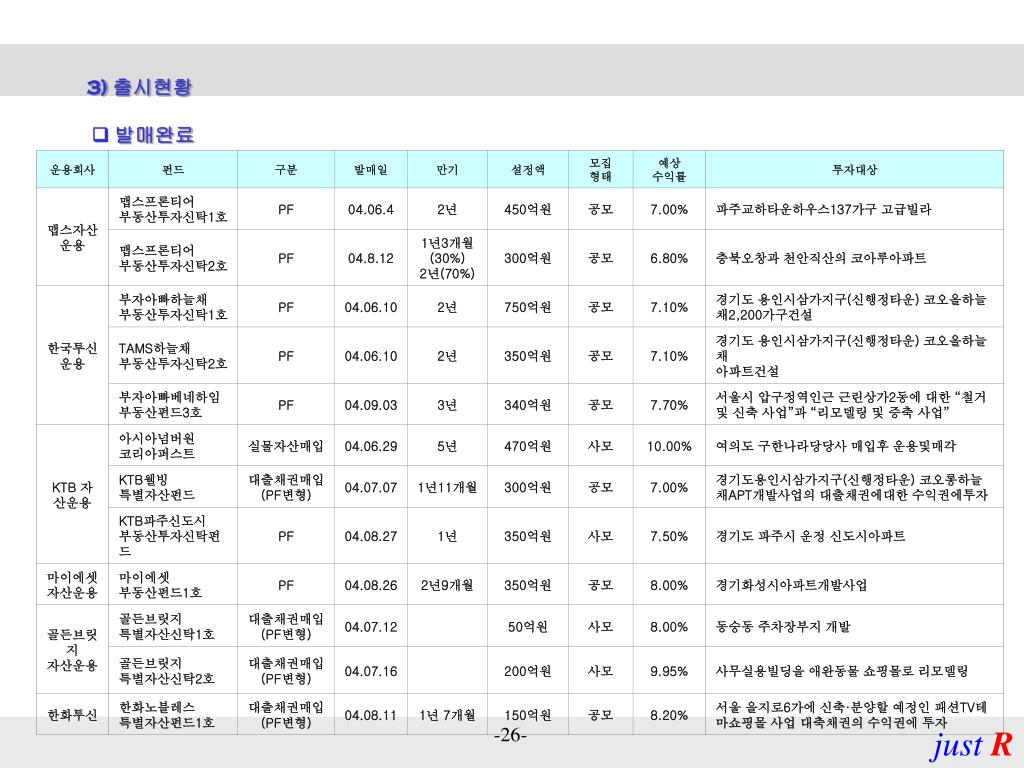
Task: Click fund '아시아넘버원 코리아퍼스트'
Action: 157,446
